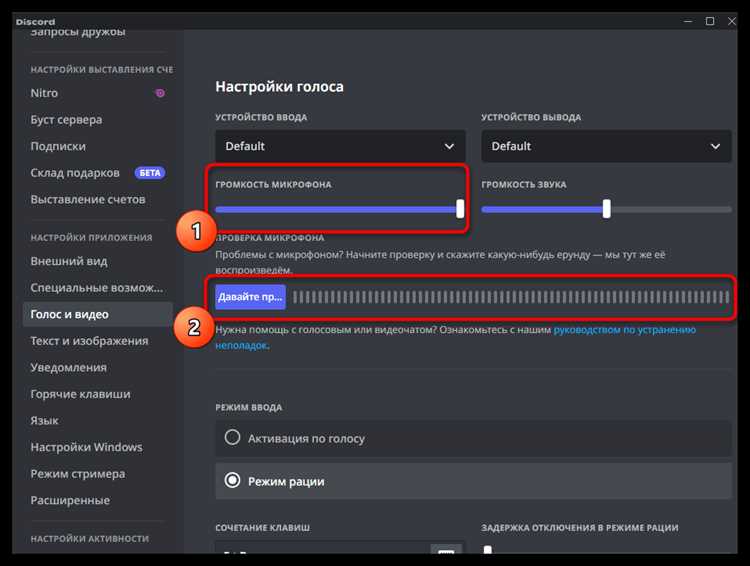Close the Discord window
This screenshot has height=566, width=750.
click(732, 21)
